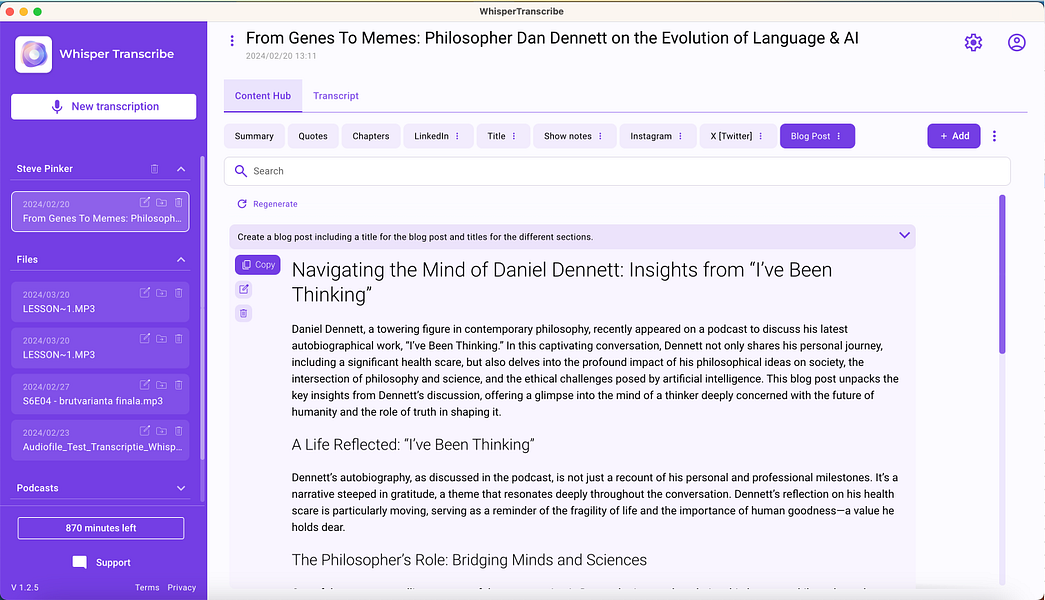The image size is (1045, 600).
Task: Click the + Add button
Action: click(954, 136)
